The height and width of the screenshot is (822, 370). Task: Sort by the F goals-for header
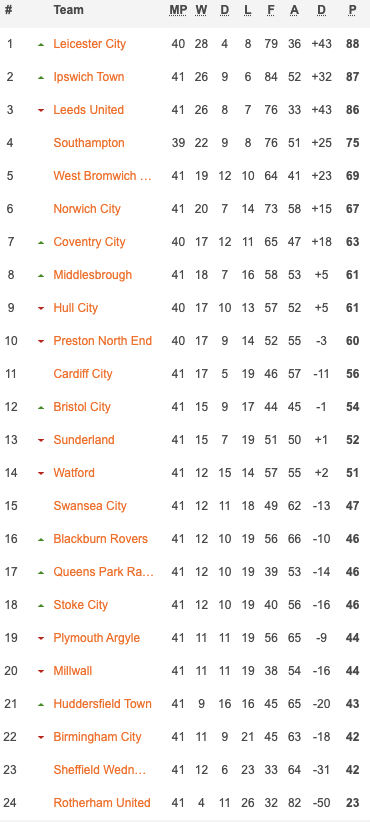point(271,10)
